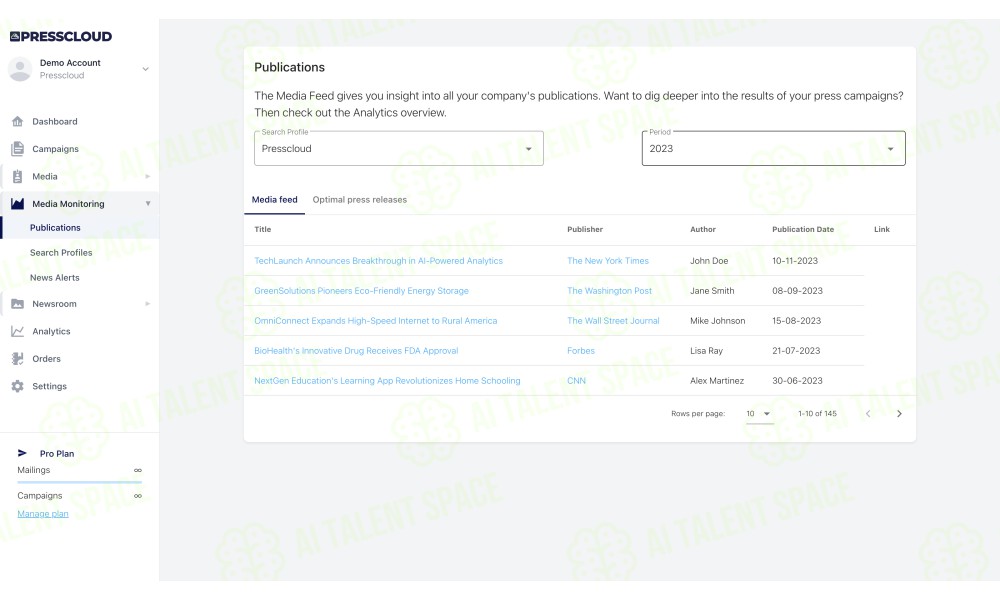Click the Publisher column header
Viewport: 1000px width, 600px height.
click(x=585, y=230)
